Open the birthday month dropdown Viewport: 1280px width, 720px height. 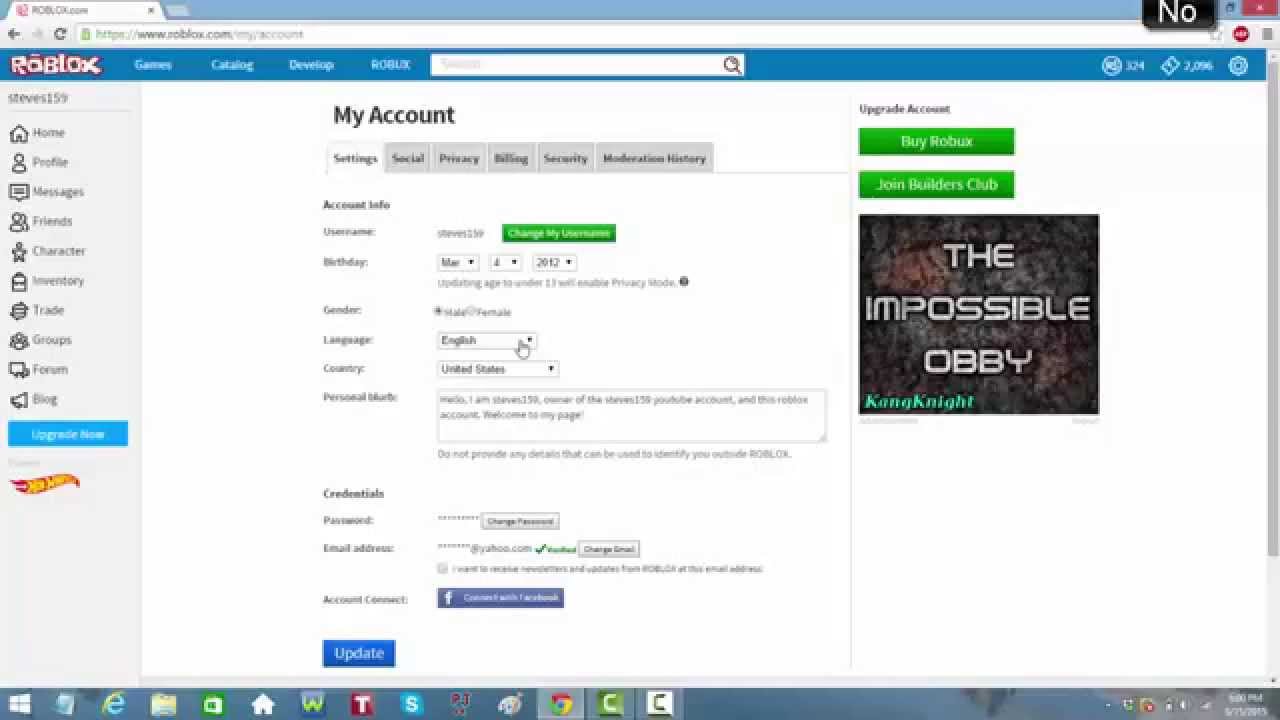point(458,262)
